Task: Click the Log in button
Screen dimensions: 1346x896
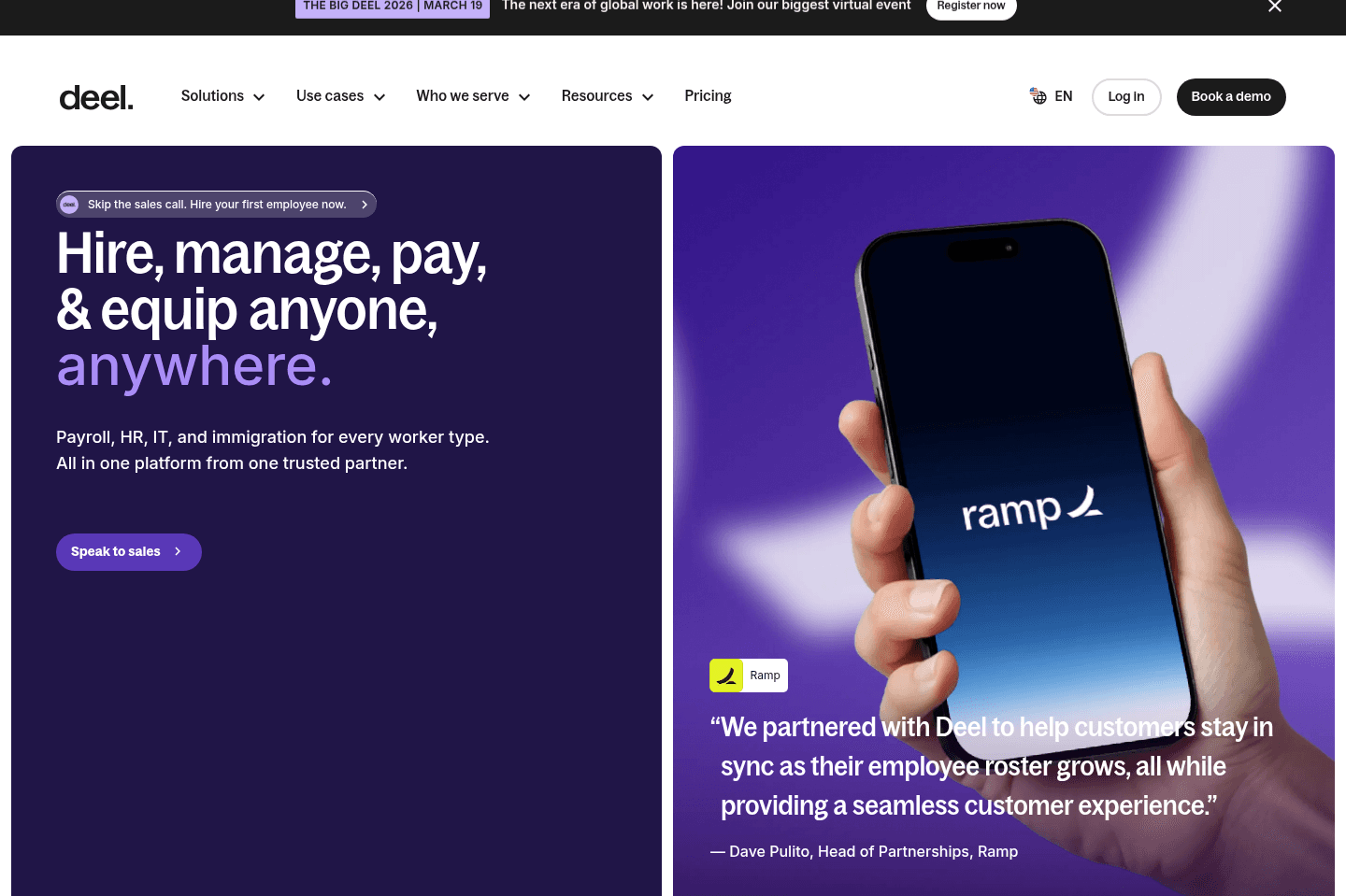Action: pyautogui.click(x=1126, y=97)
